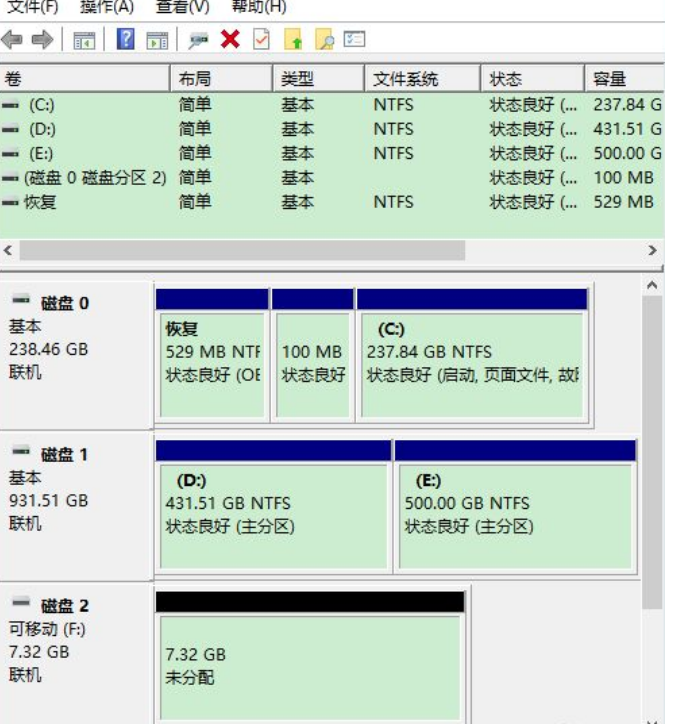Click the checklist settings icon at the toolbar's end
Image resolution: width=676 pixels, height=724 pixels.
(x=354, y=39)
